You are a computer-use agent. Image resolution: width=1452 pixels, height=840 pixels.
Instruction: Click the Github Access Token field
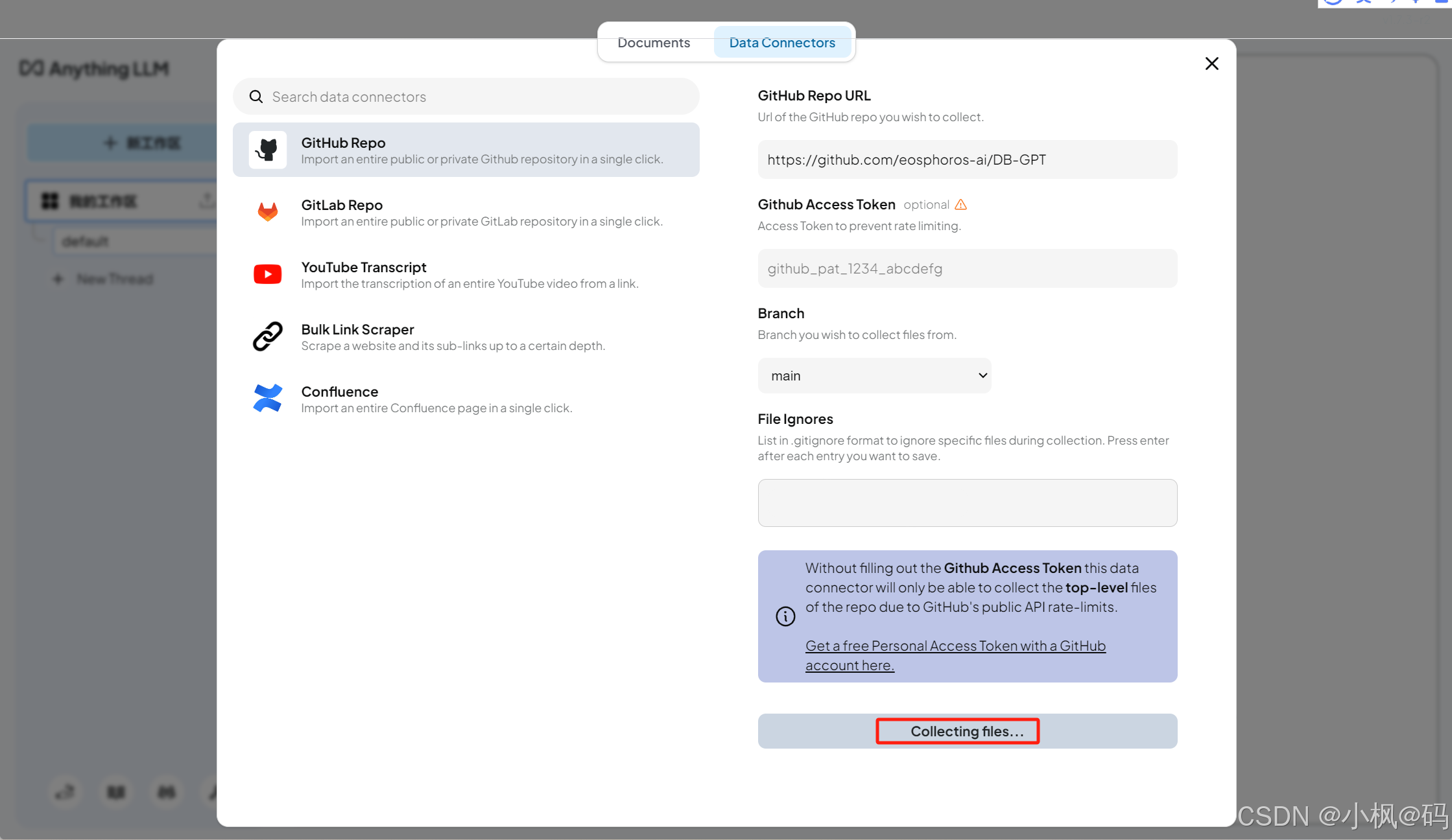click(967, 269)
